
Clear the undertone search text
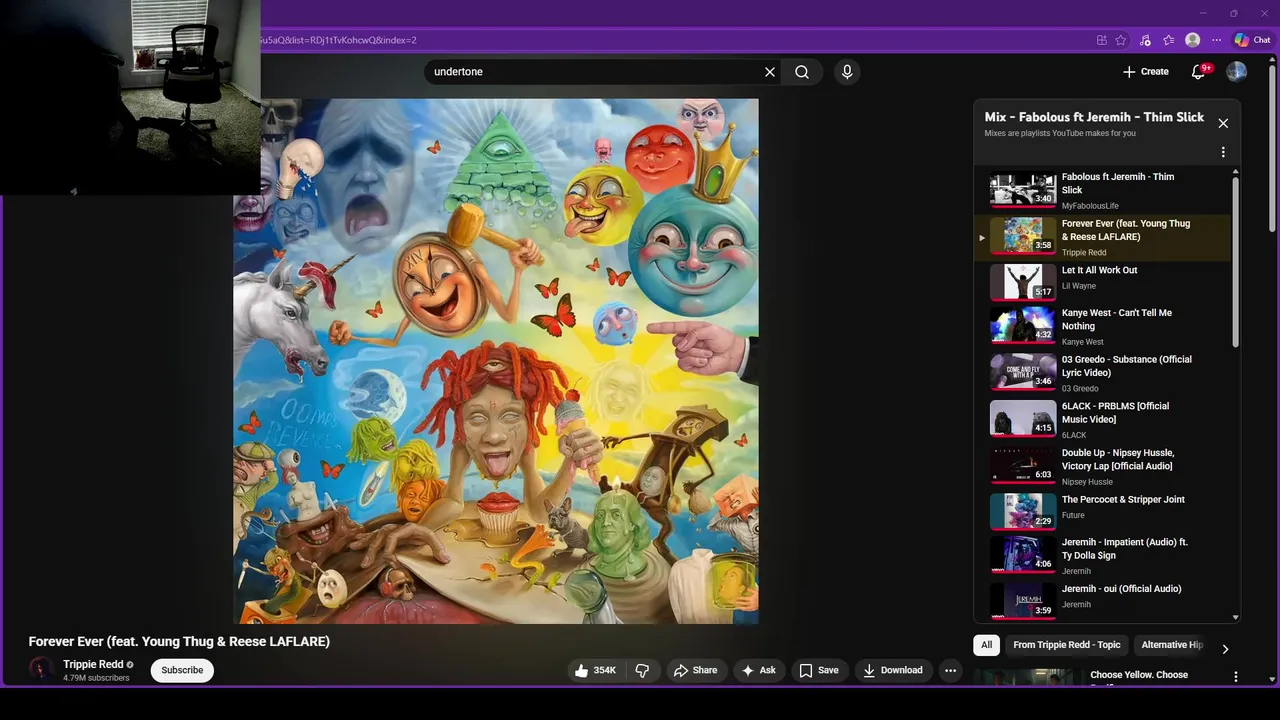[770, 72]
